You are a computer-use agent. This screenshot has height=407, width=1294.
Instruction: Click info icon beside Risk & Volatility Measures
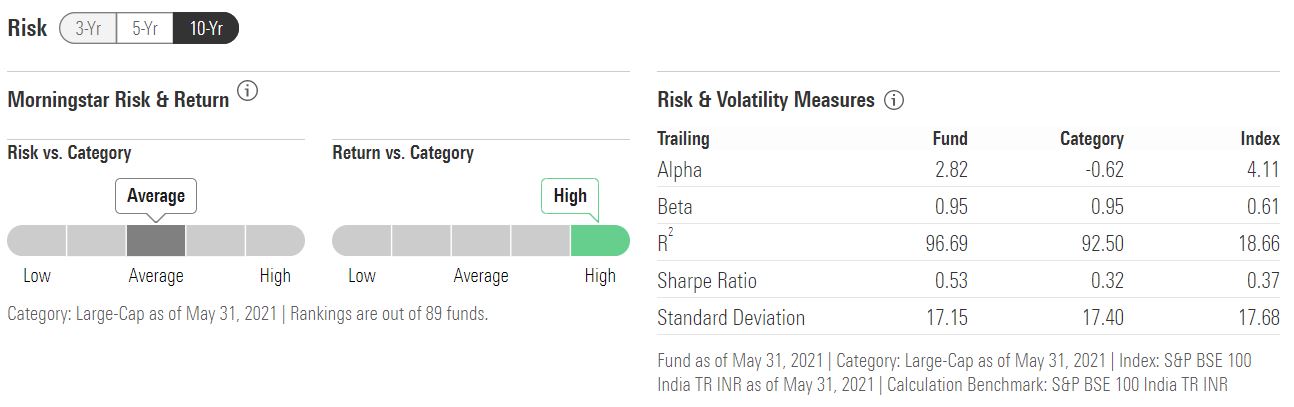tap(894, 100)
